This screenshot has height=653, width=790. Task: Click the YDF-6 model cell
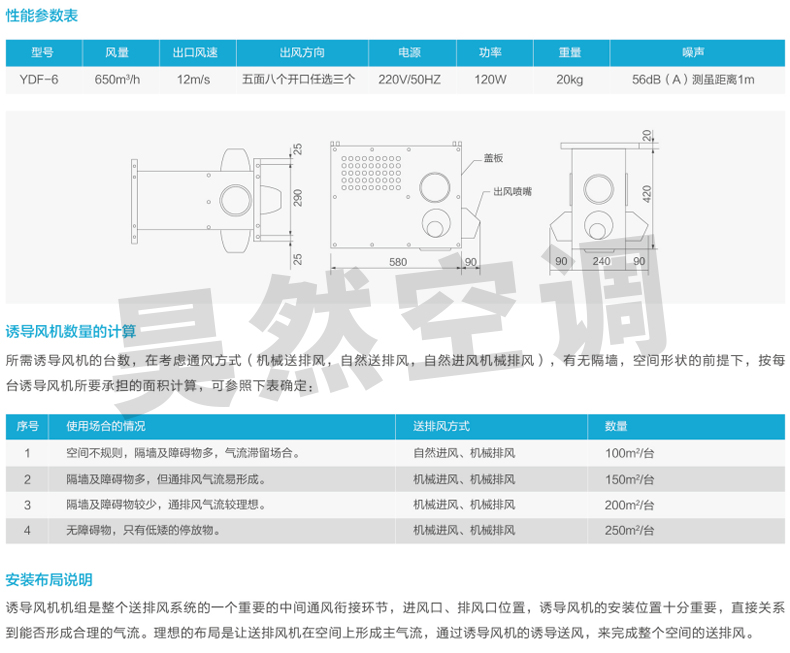pos(41,78)
